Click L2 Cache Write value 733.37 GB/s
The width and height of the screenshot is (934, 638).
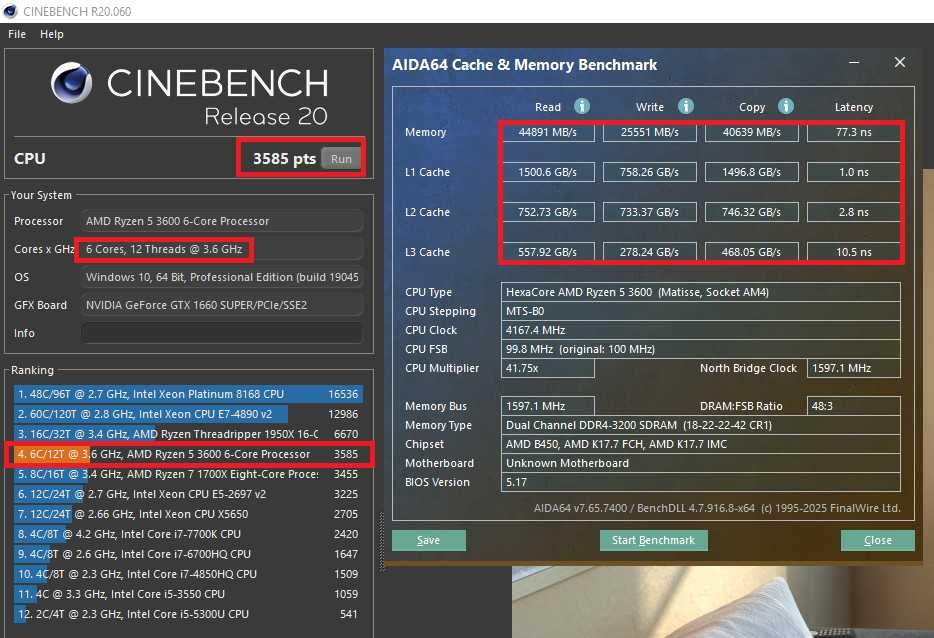click(650, 212)
